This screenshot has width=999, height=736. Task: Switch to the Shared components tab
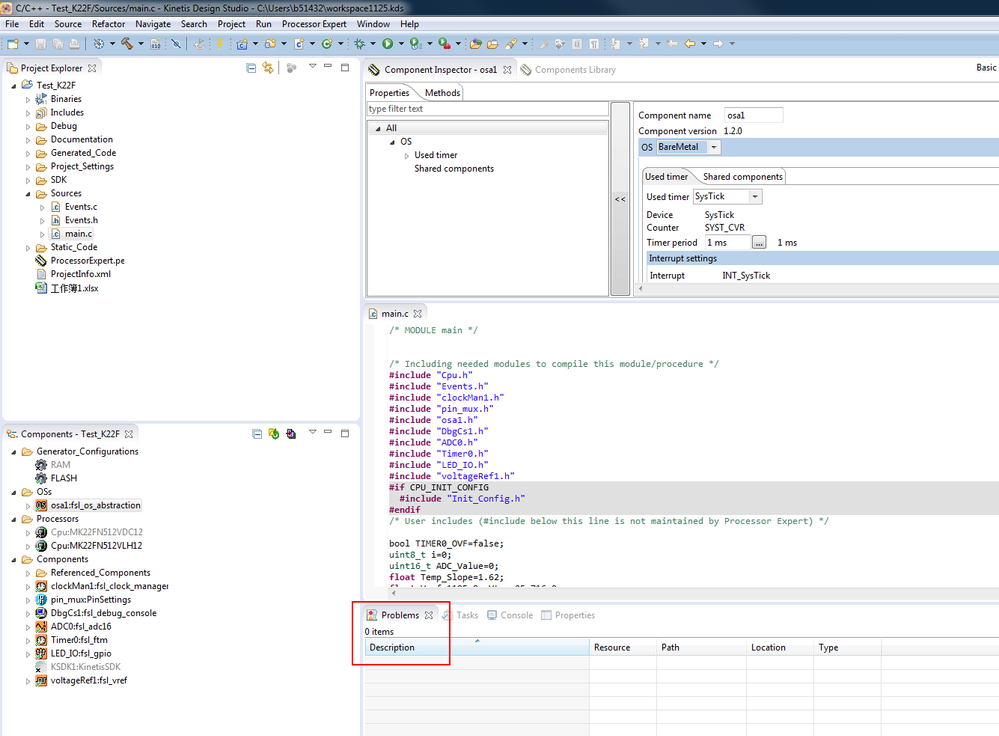pyautogui.click(x=742, y=177)
